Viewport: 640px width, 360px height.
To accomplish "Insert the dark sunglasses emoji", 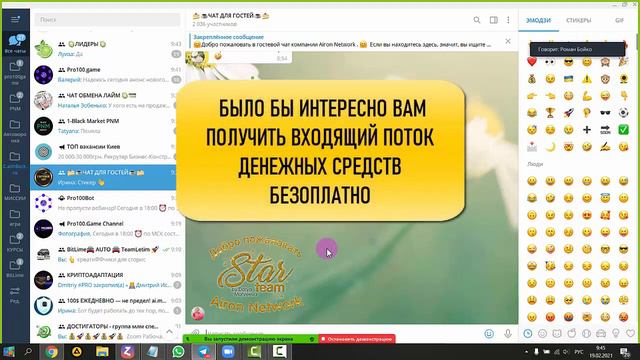I will [x=605, y=113].
